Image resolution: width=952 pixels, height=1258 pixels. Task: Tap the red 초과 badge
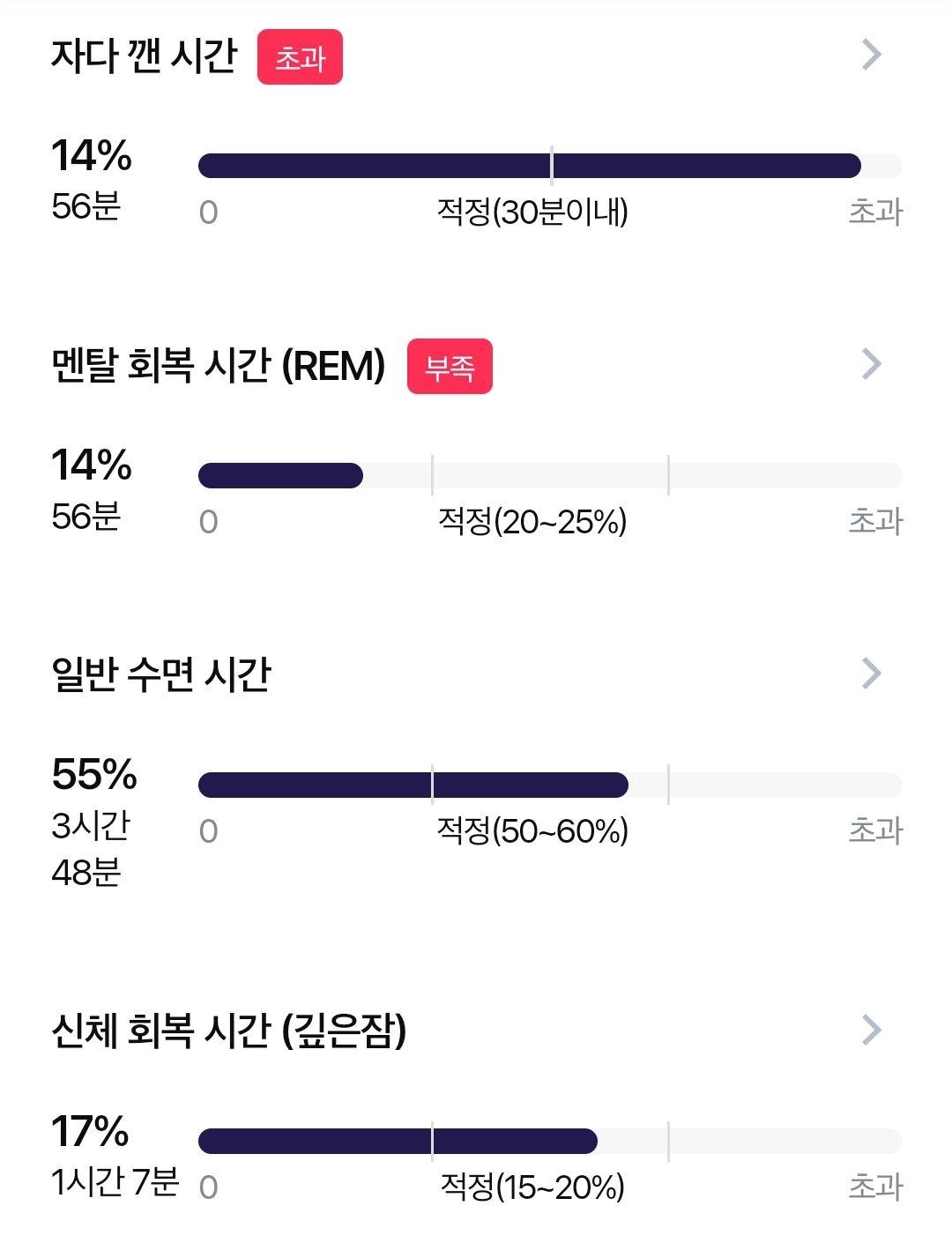[x=300, y=58]
